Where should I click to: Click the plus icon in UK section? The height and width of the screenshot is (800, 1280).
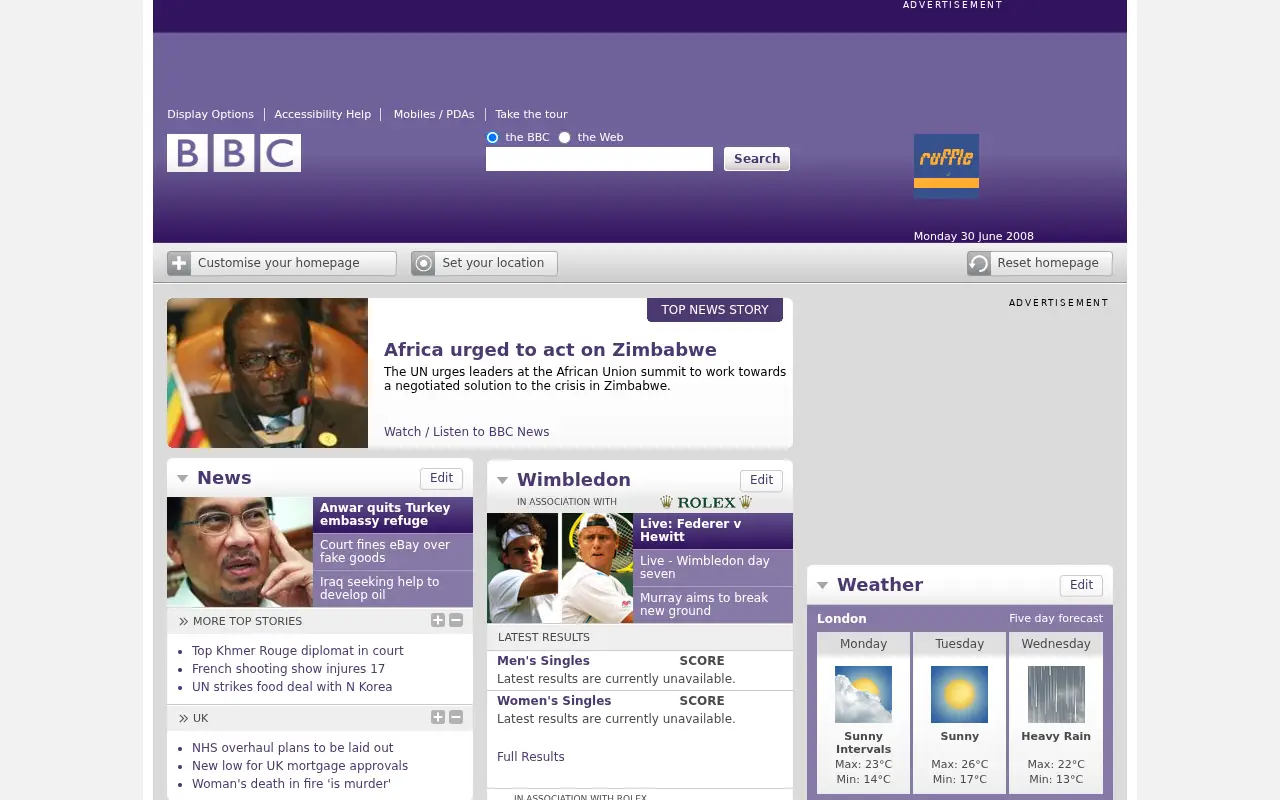438,717
